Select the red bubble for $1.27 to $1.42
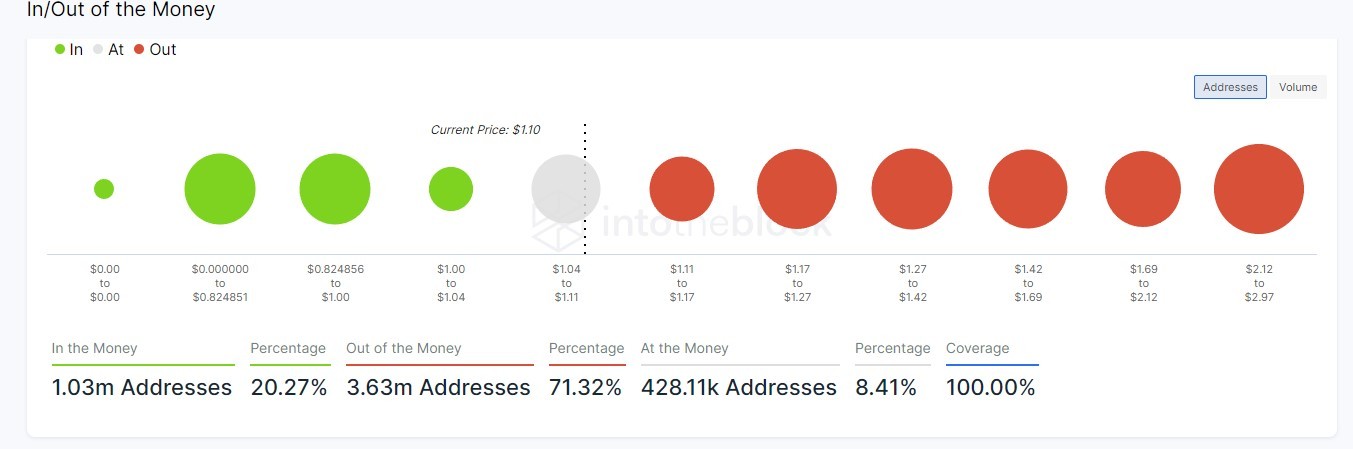This screenshot has height=449, width=1353. pos(912,189)
